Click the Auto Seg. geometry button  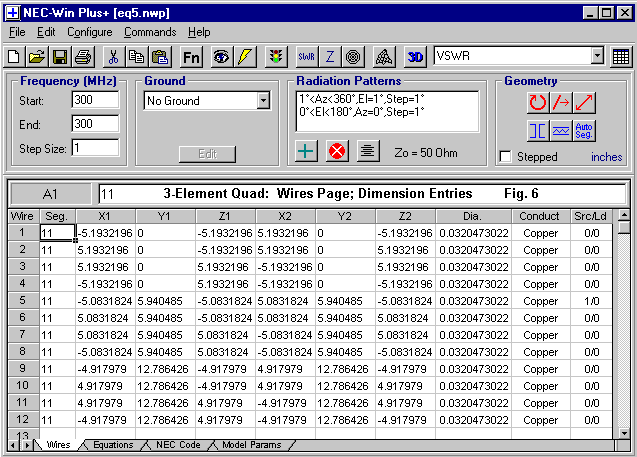(586, 130)
